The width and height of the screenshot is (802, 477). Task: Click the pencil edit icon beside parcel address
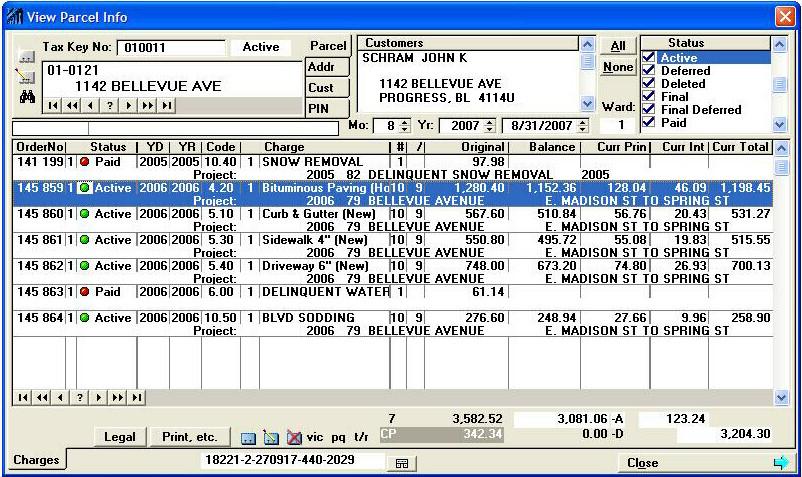click(x=26, y=76)
